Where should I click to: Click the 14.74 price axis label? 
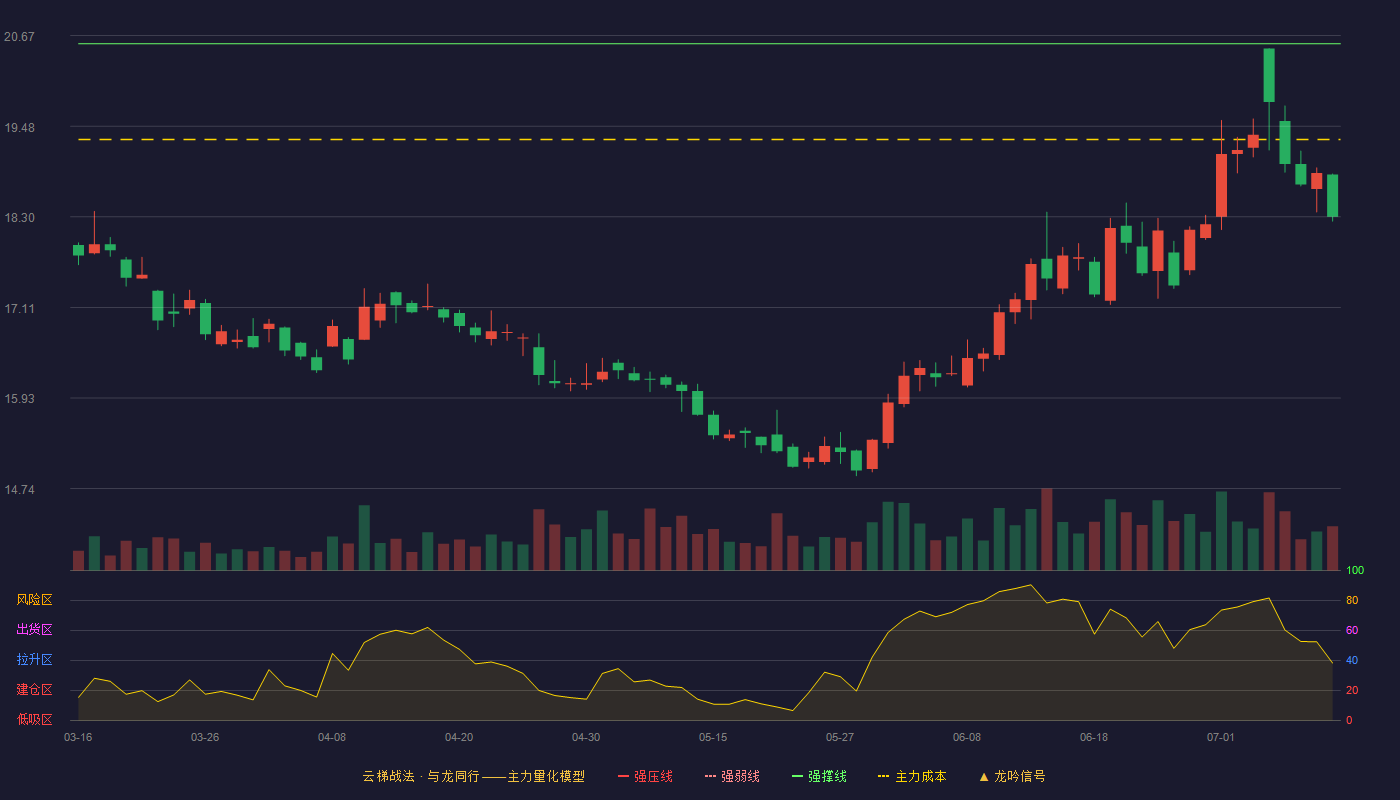point(19,490)
